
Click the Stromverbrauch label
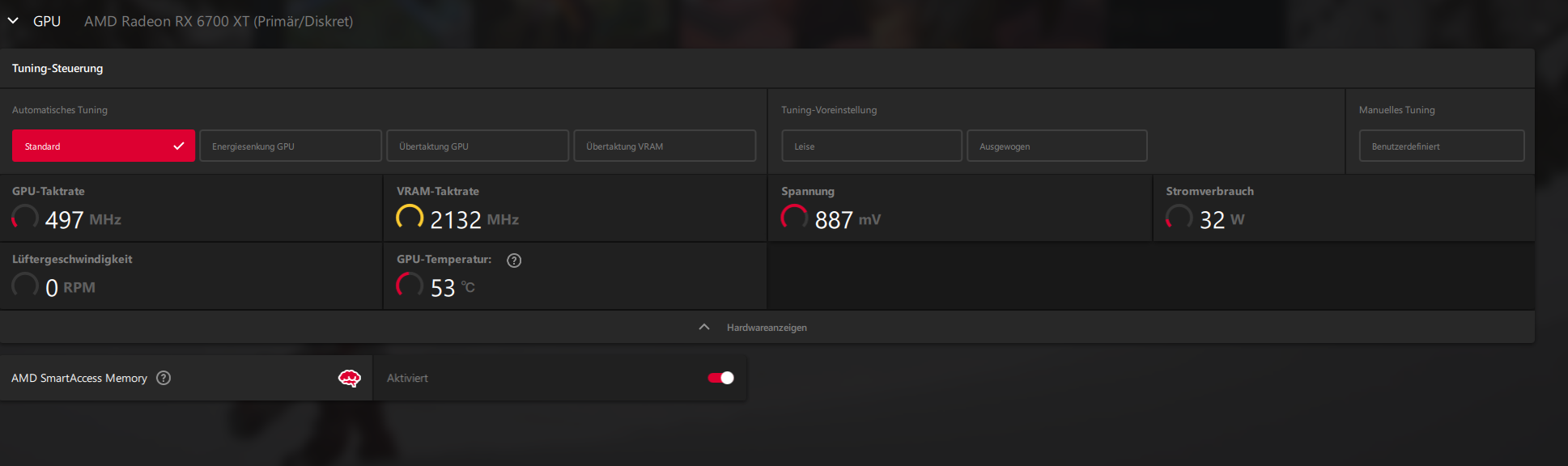1209,191
